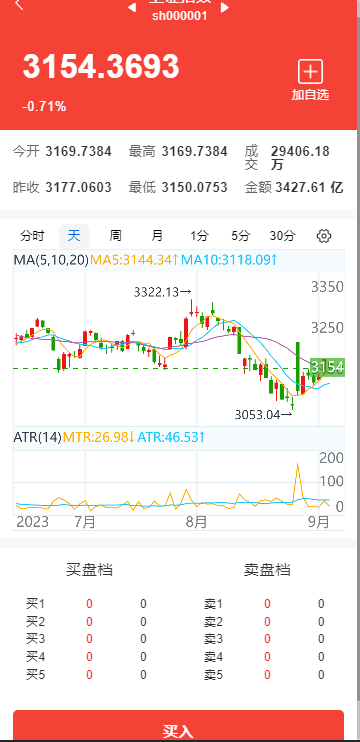Switch to the 周 weekly chart
The height and width of the screenshot is (742, 360).
115,236
